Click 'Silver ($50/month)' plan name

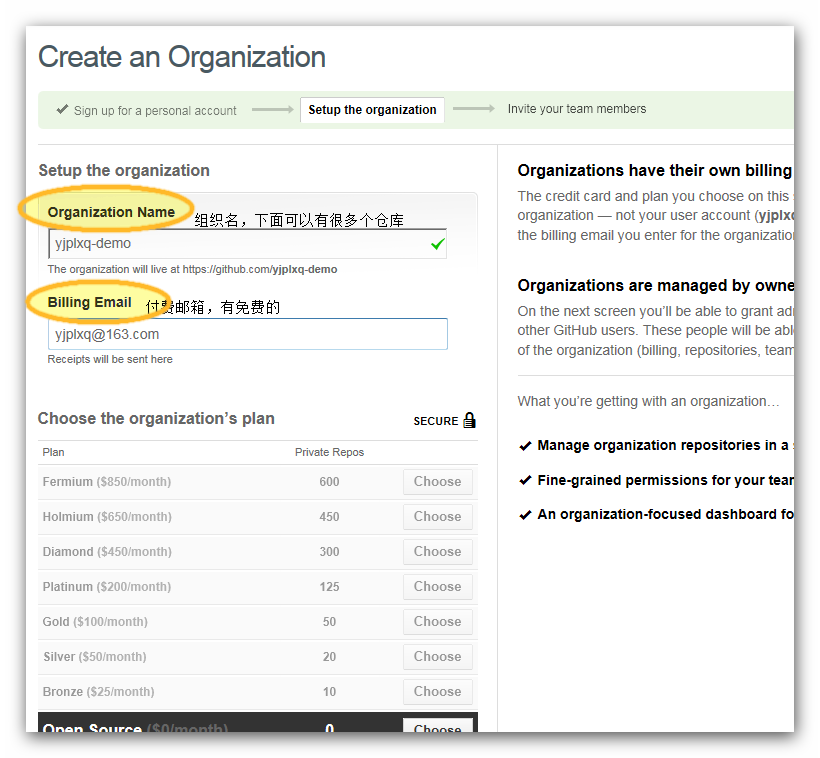(x=95, y=657)
